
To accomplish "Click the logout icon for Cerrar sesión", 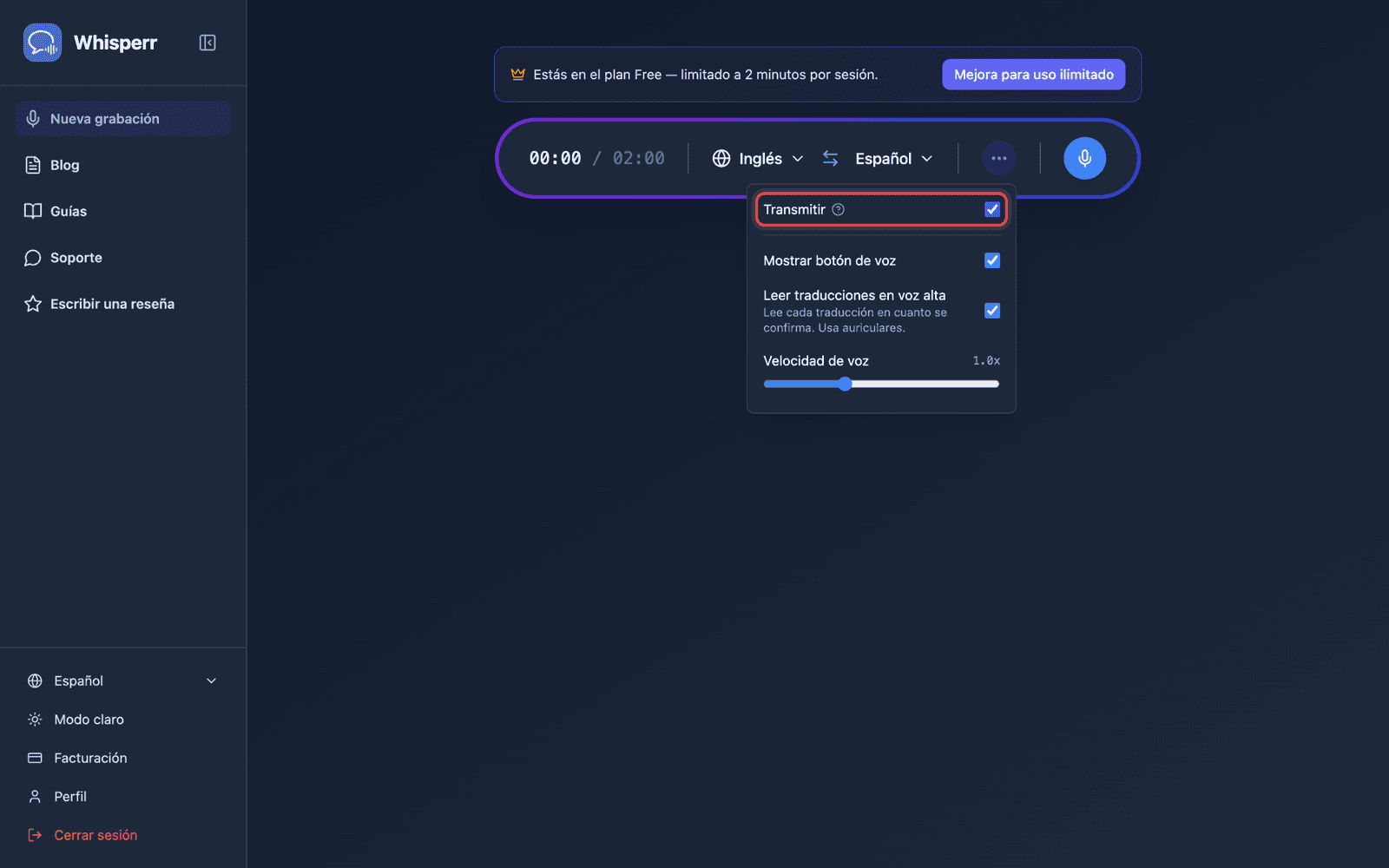I will pos(35,835).
